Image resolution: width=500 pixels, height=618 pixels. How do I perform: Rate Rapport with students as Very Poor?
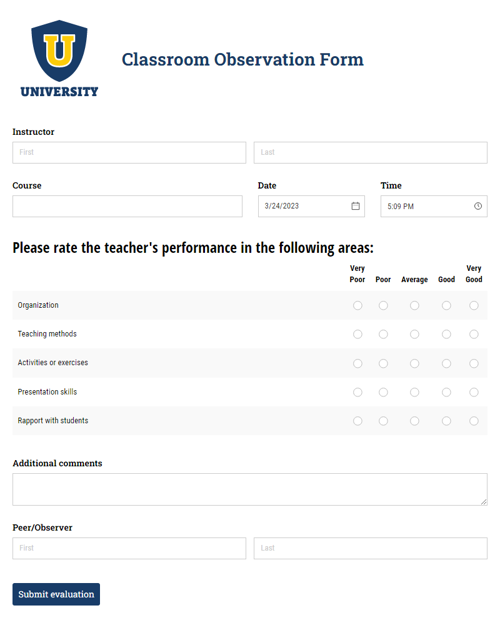357,421
